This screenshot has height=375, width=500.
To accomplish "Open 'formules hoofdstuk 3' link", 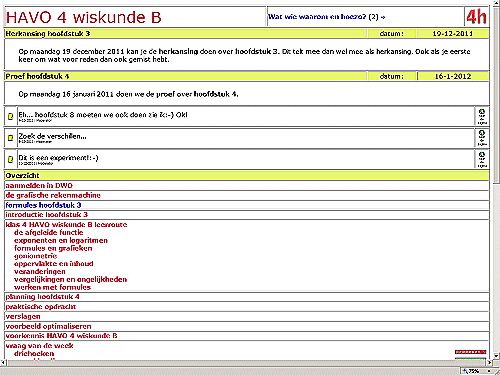I will pos(43,205).
